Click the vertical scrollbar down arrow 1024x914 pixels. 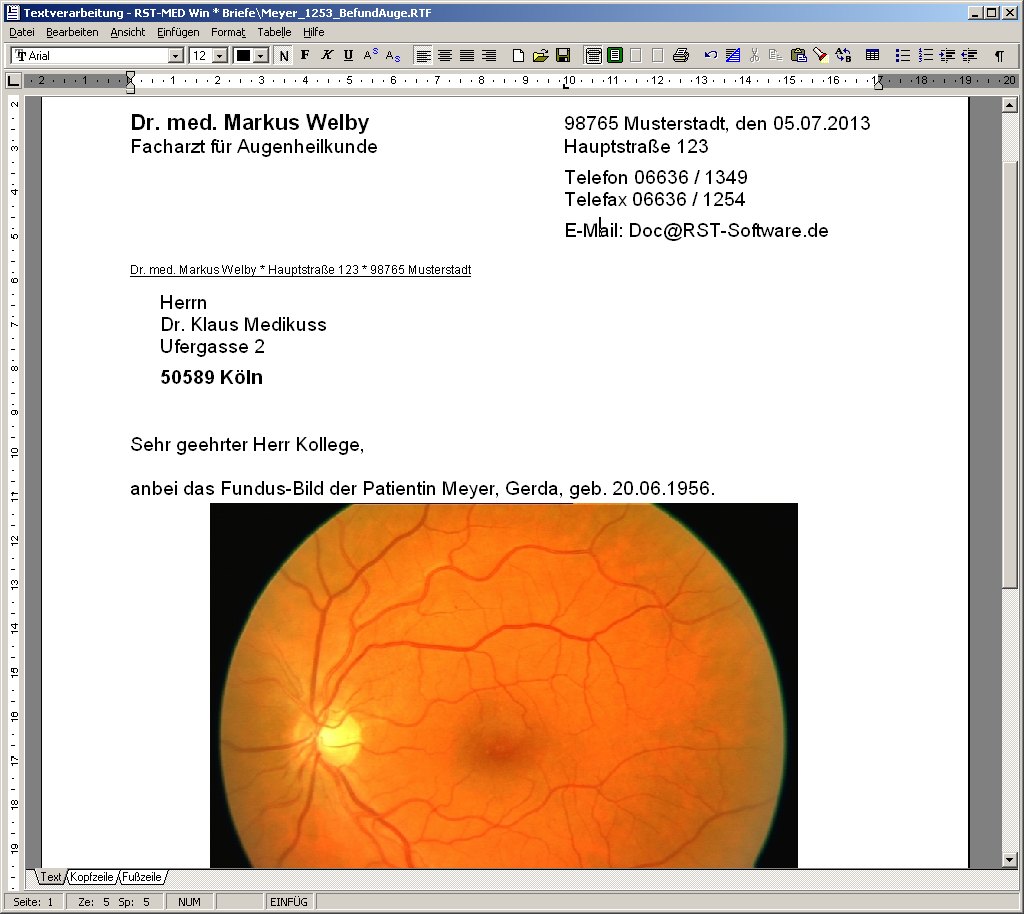point(1010,860)
